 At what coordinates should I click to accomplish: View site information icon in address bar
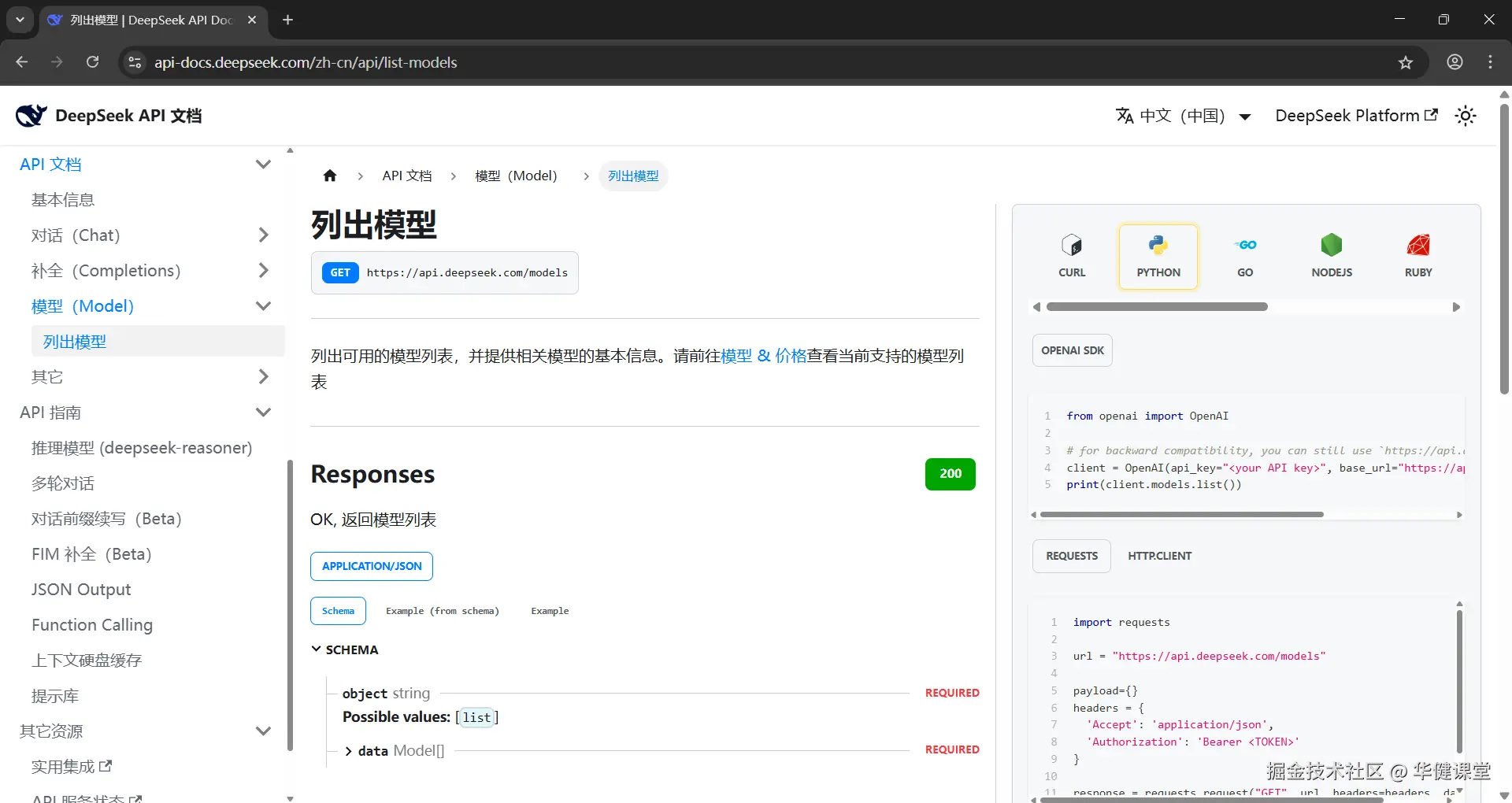(x=135, y=62)
